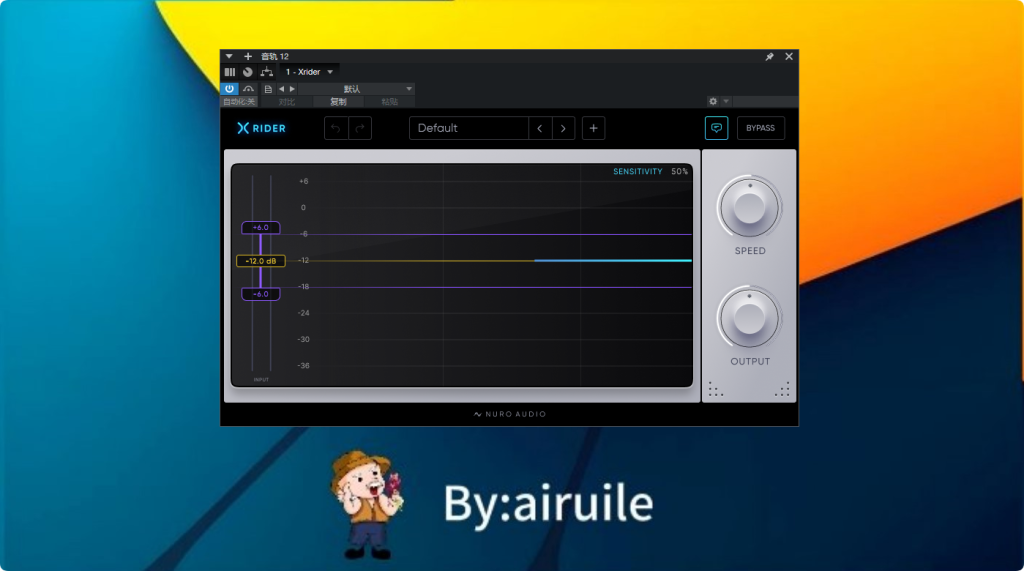
Task: Click the 复制 copy button
Action: [x=338, y=102]
